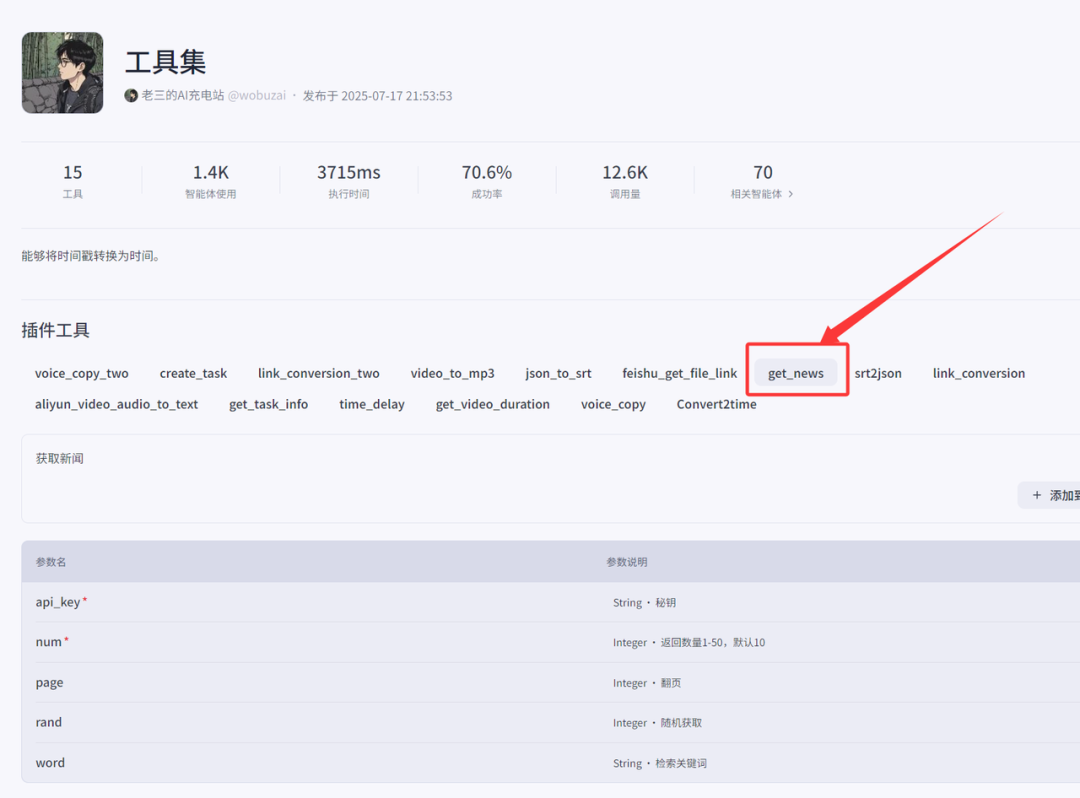This screenshot has width=1080, height=798.
Task: Select the link_conversion tool tab
Action: 979,373
